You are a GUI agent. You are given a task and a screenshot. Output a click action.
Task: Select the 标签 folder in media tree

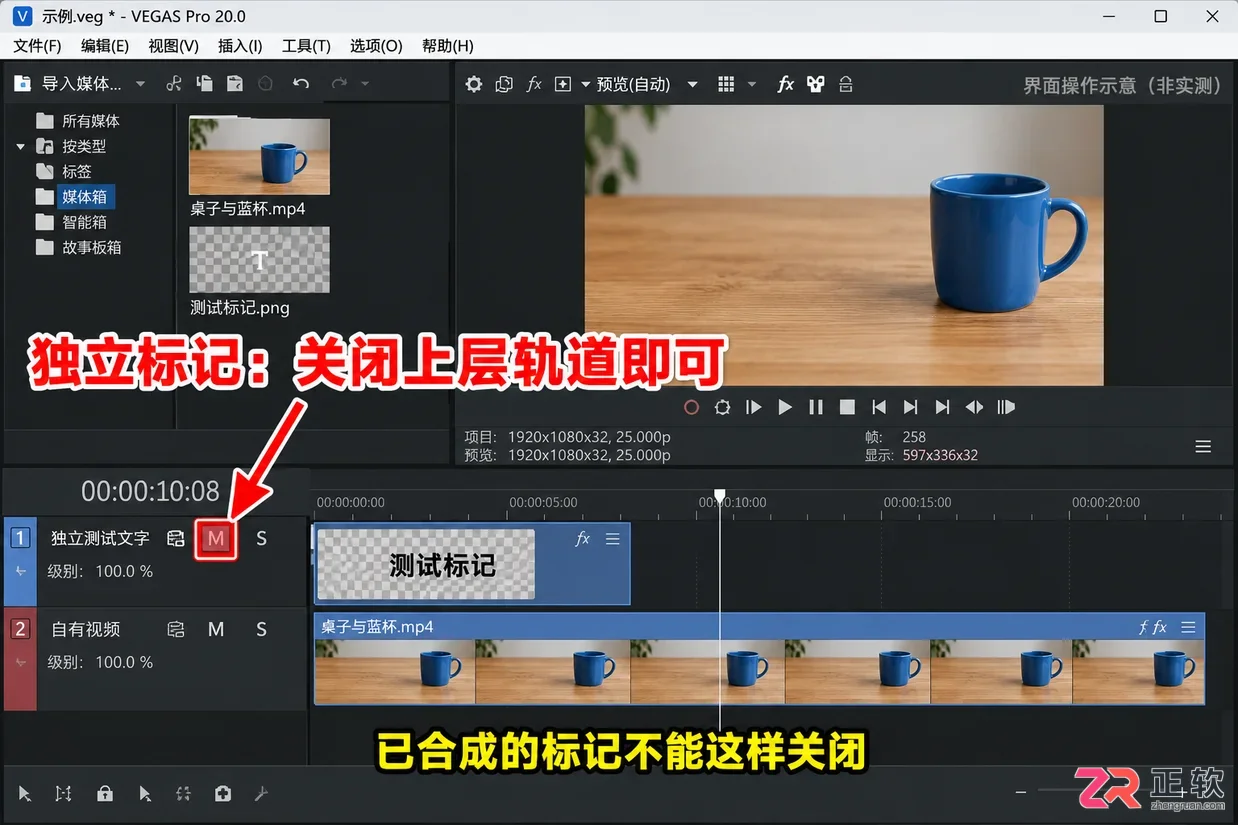click(x=65, y=171)
